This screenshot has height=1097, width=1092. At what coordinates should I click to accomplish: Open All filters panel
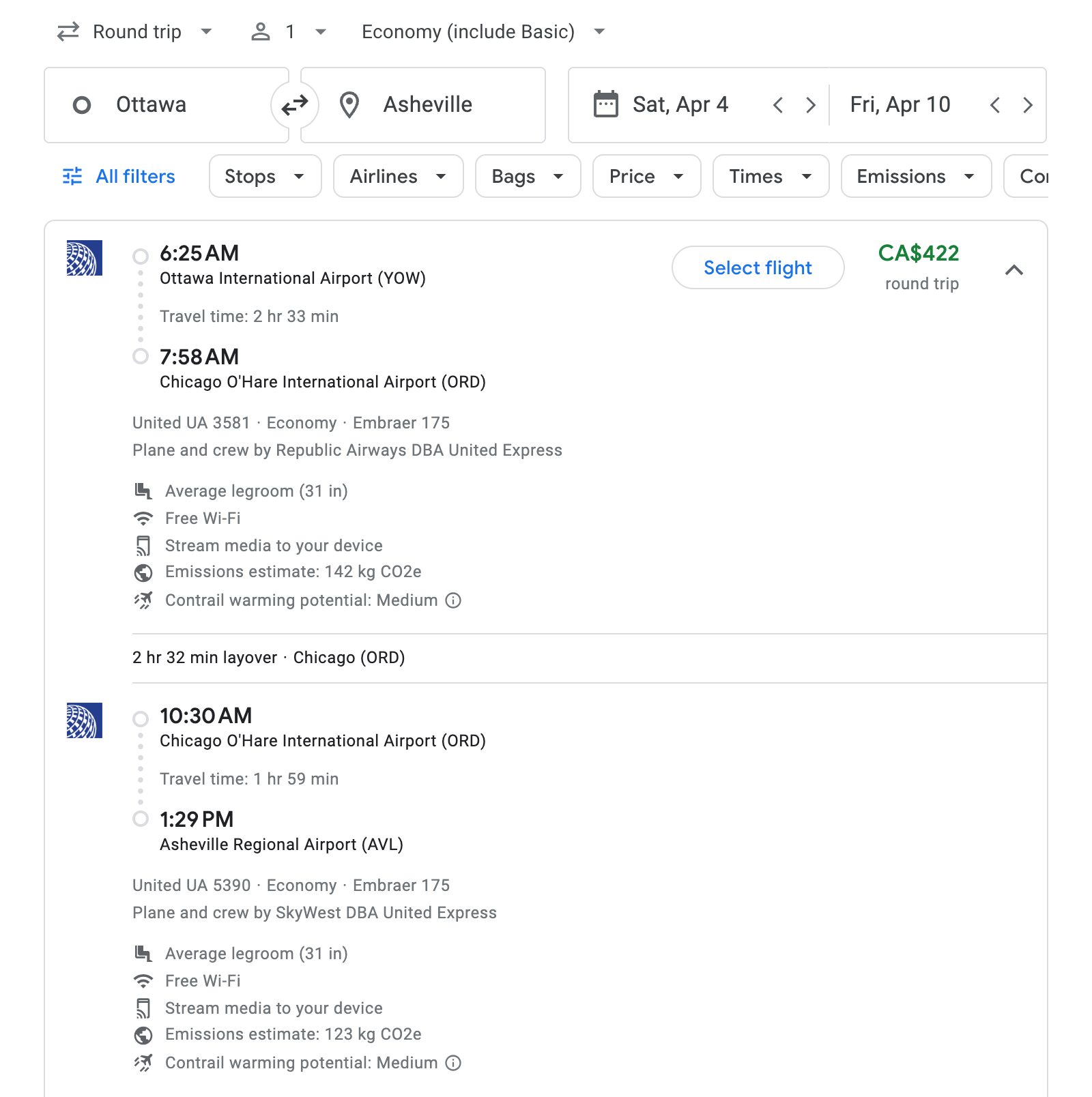tap(119, 177)
